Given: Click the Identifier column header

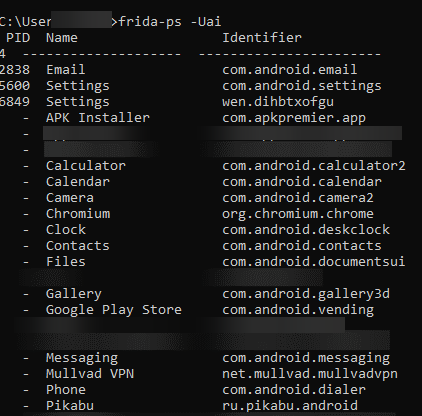Looking at the screenshot, I should point(262,38).
